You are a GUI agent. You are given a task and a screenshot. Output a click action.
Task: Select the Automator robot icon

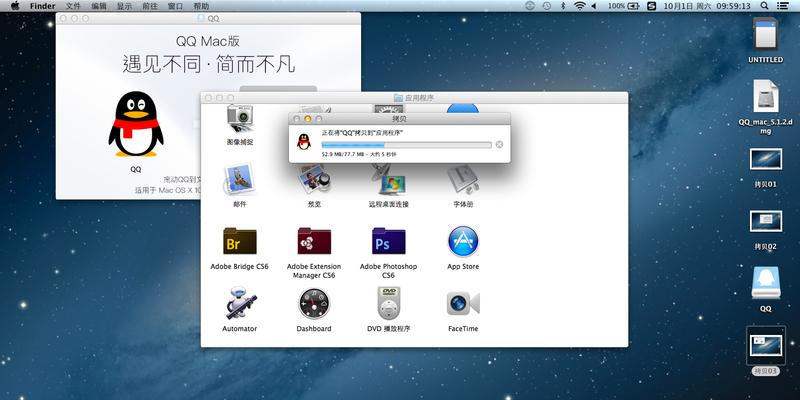240,303
